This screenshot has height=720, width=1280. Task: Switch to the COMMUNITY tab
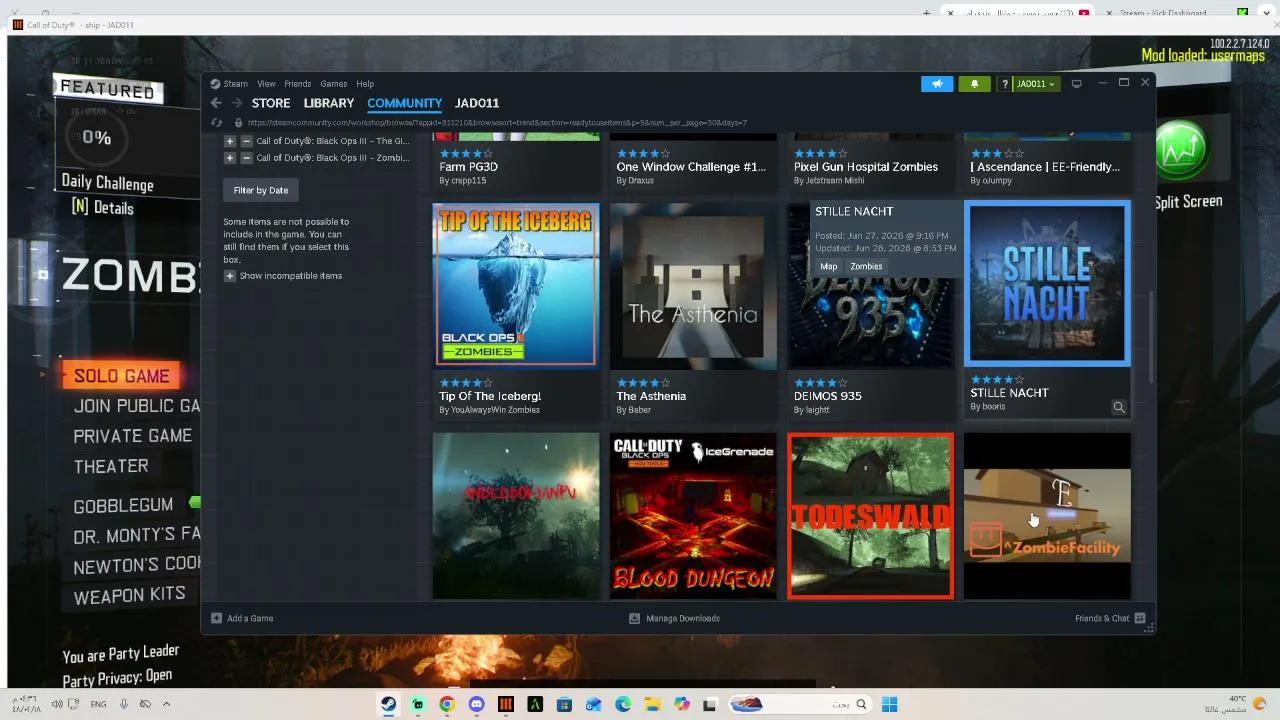click(404, 103)
